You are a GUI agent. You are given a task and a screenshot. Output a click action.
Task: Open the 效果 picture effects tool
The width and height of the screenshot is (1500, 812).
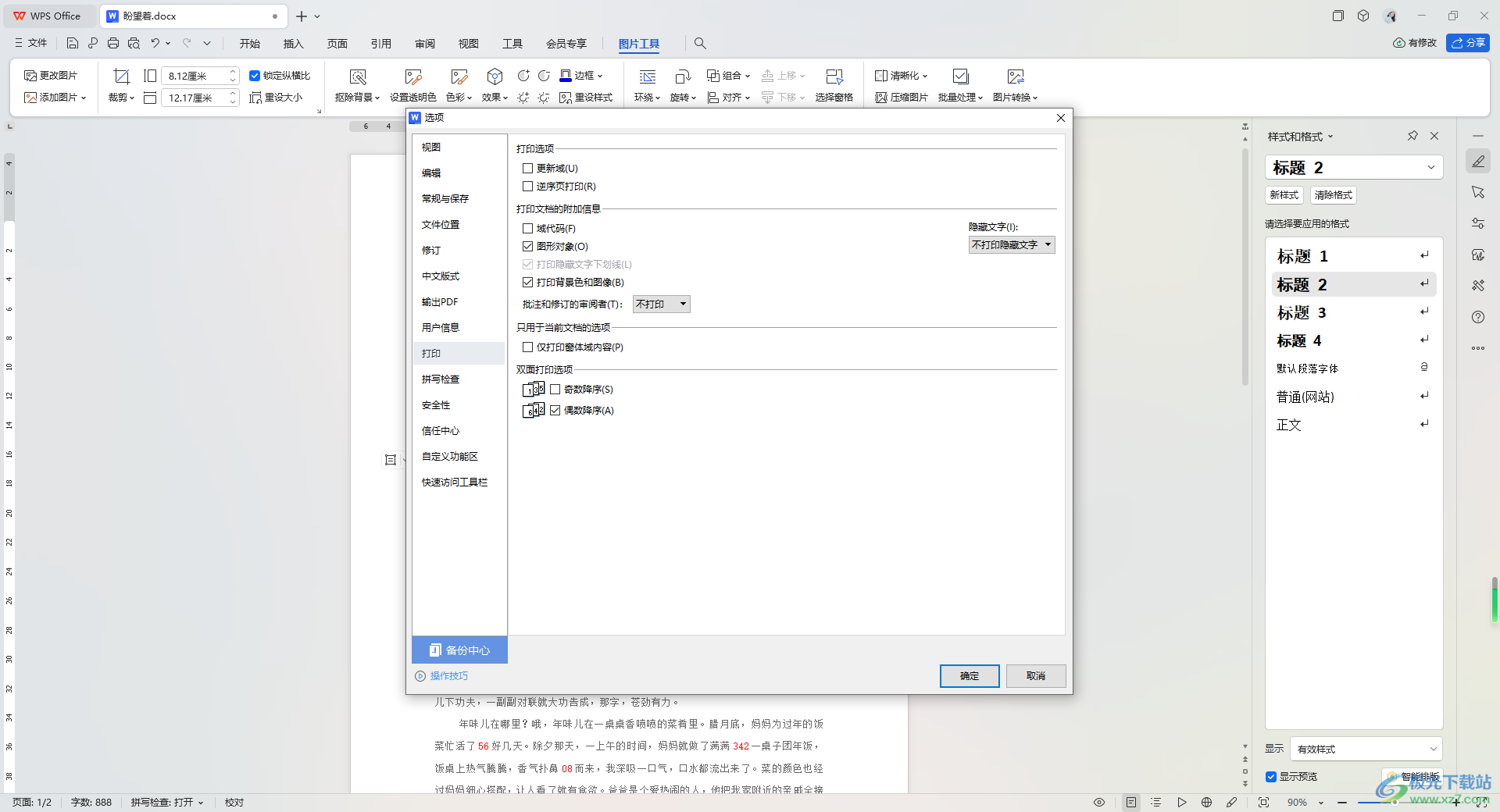495,86
